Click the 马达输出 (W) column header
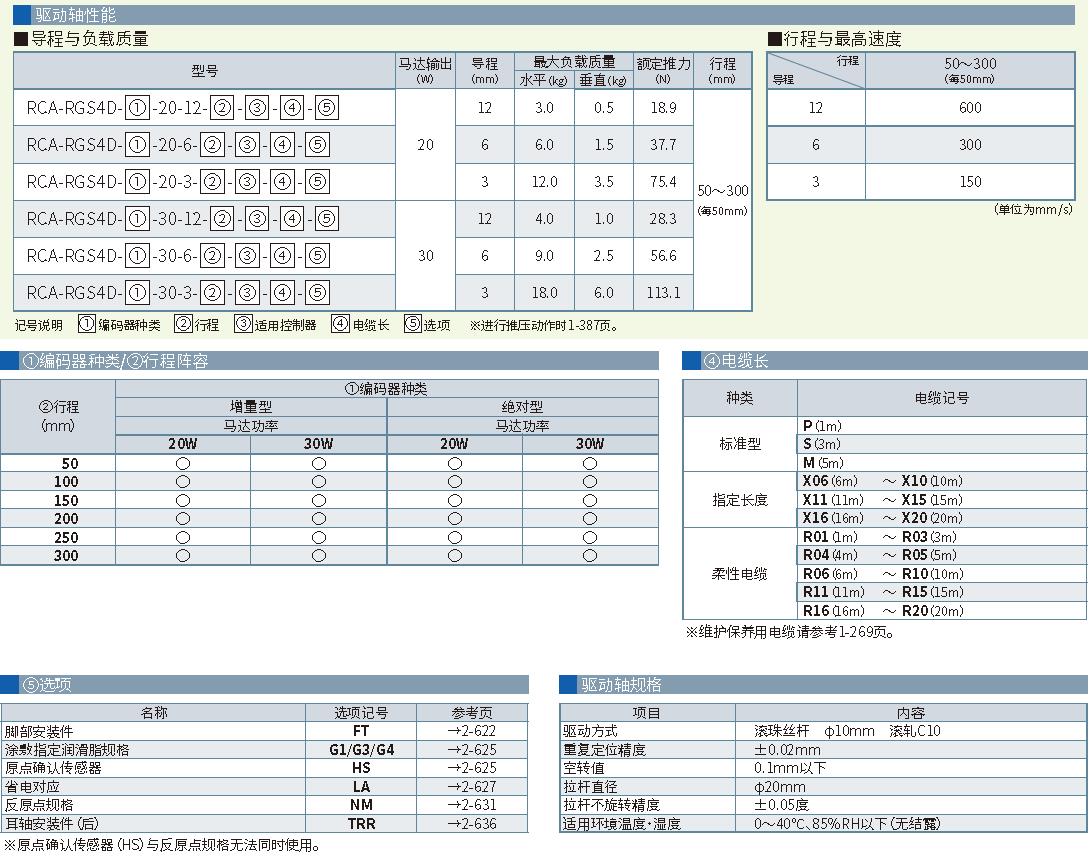The image size is (1089, 860). coord(425,71)
